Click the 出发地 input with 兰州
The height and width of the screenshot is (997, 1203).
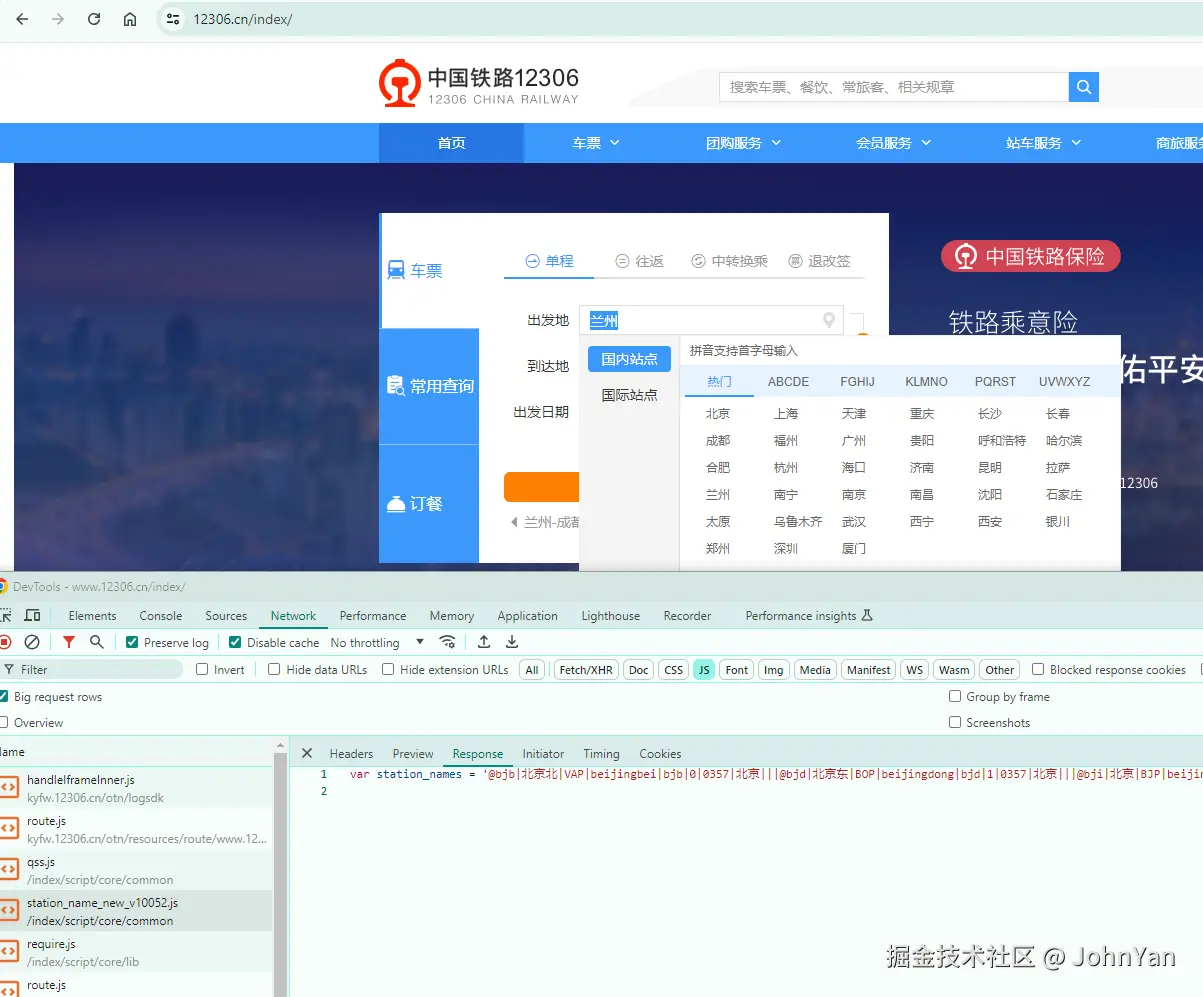(x=711, y=320)
